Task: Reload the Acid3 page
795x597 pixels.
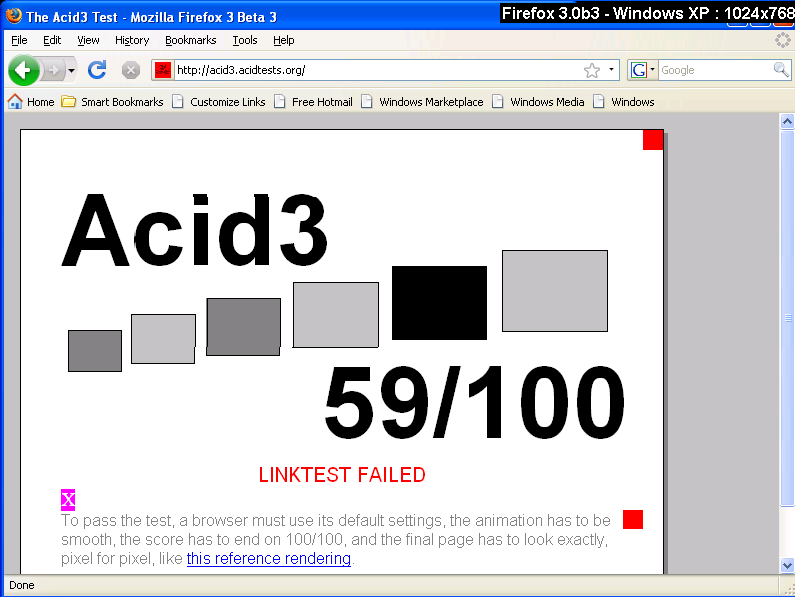Action: (x=97, y=70)
